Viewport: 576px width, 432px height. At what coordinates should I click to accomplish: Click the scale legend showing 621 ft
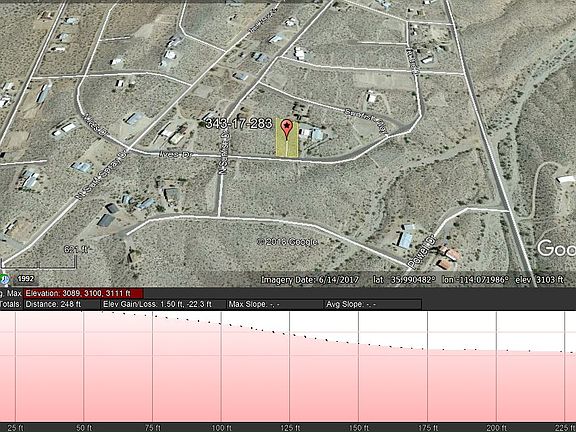coord(39,257)
